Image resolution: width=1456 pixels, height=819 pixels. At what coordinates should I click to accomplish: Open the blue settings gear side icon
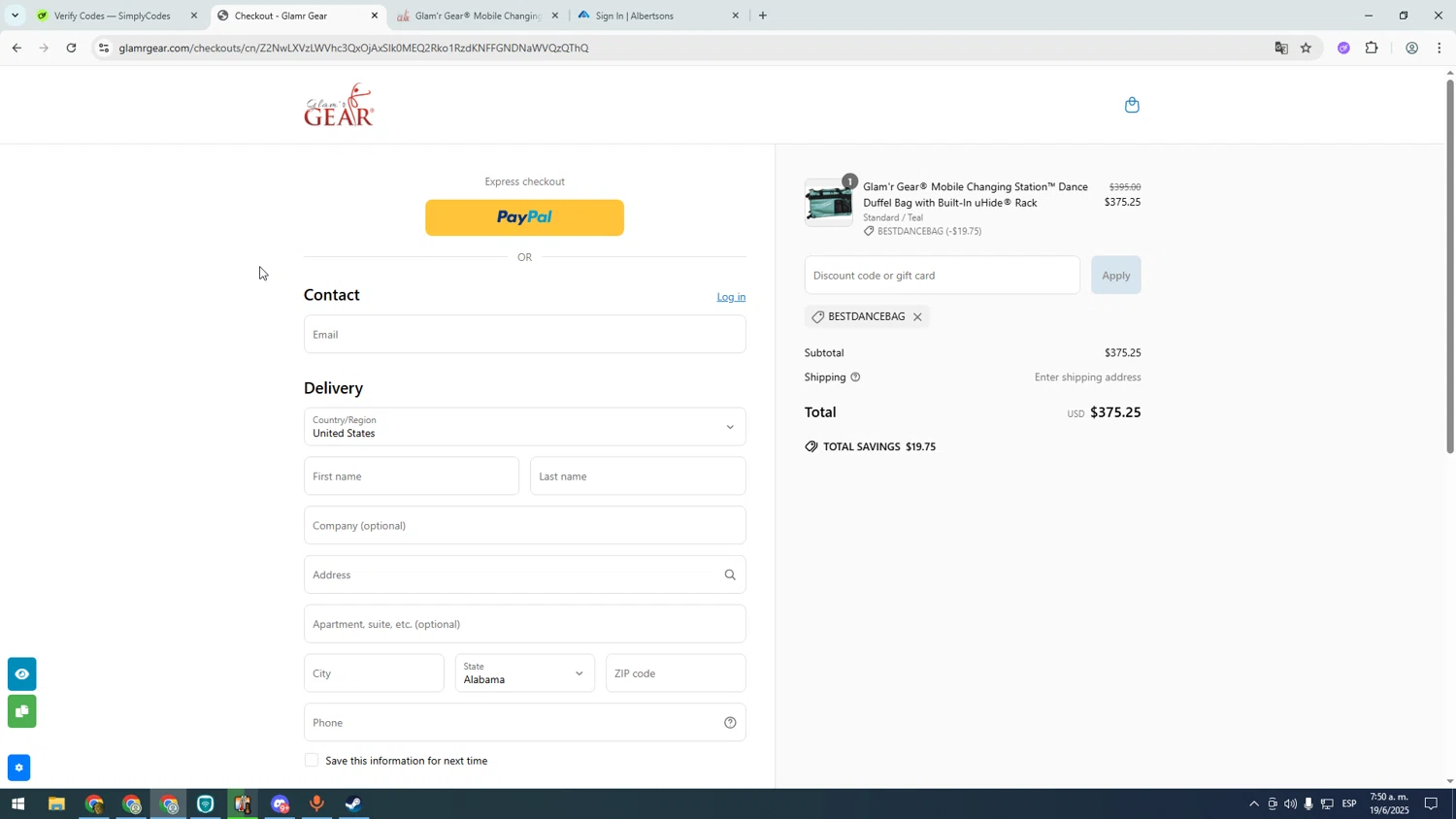18,768
